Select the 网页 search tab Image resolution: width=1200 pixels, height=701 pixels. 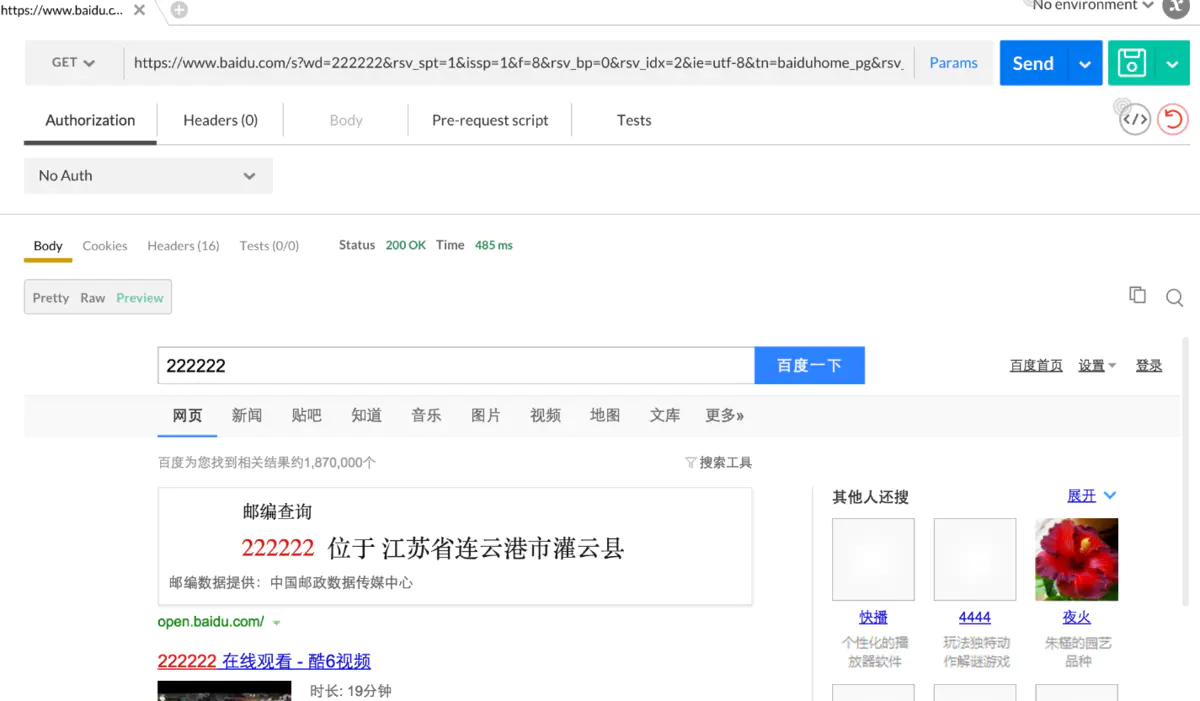tap(187, 416)
